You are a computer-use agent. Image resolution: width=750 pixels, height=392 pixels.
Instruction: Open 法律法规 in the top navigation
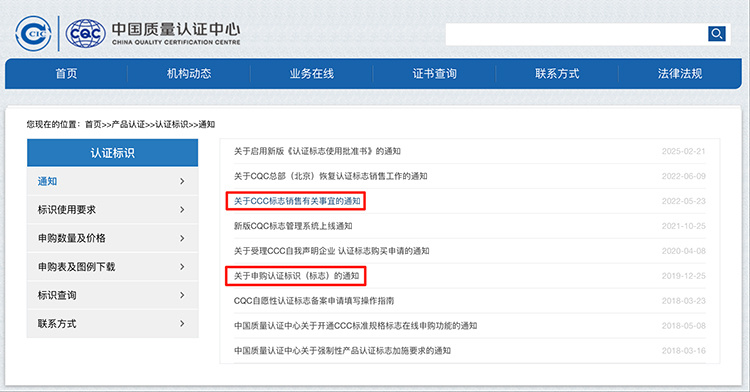[x=680, y=74]
